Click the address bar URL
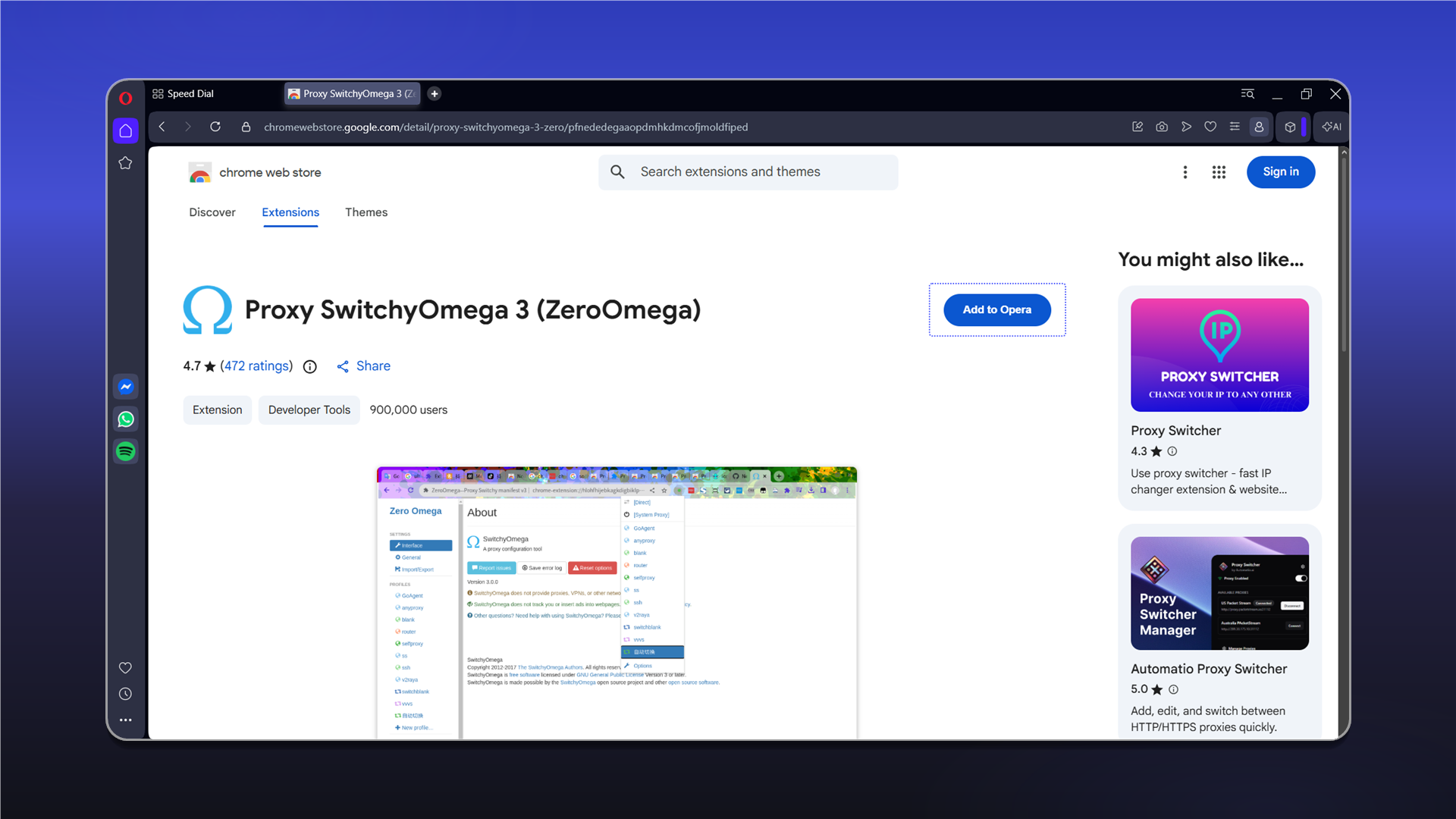The image size is (1456, 819). pyautogui.click(x=506, y=127)
